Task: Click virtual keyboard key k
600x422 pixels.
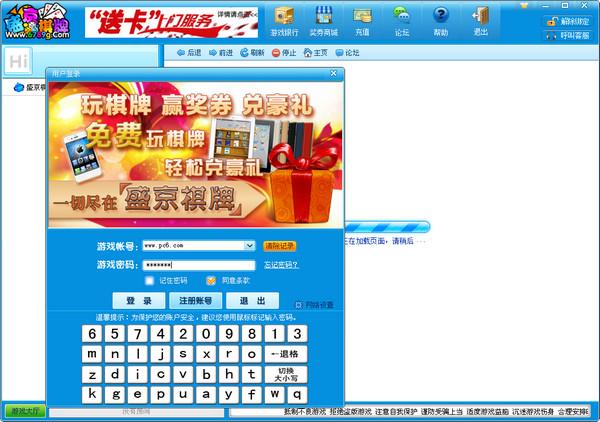Action: click(92, 395)
